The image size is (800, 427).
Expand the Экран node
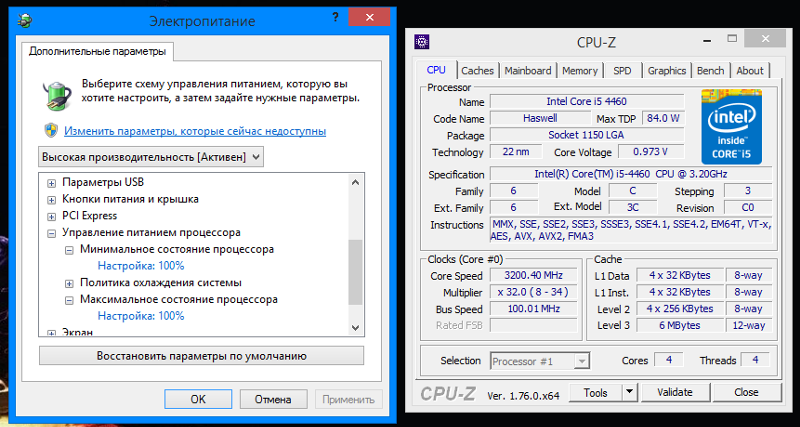pos(52,333)
